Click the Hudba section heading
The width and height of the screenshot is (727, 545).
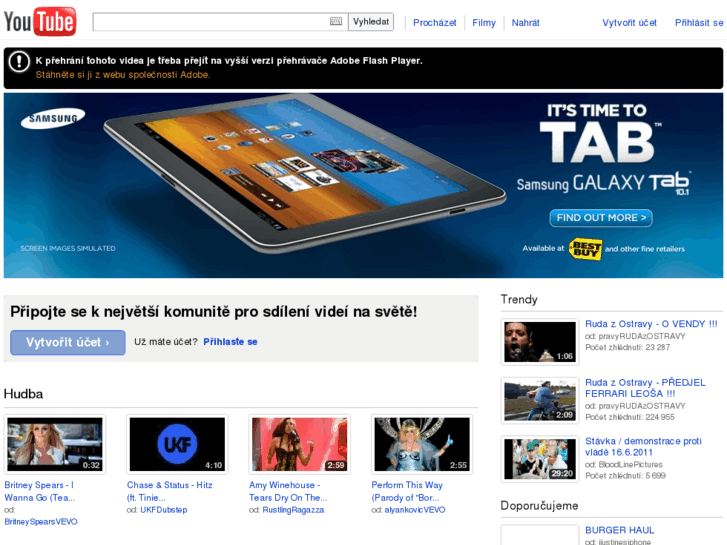(23, 394)
